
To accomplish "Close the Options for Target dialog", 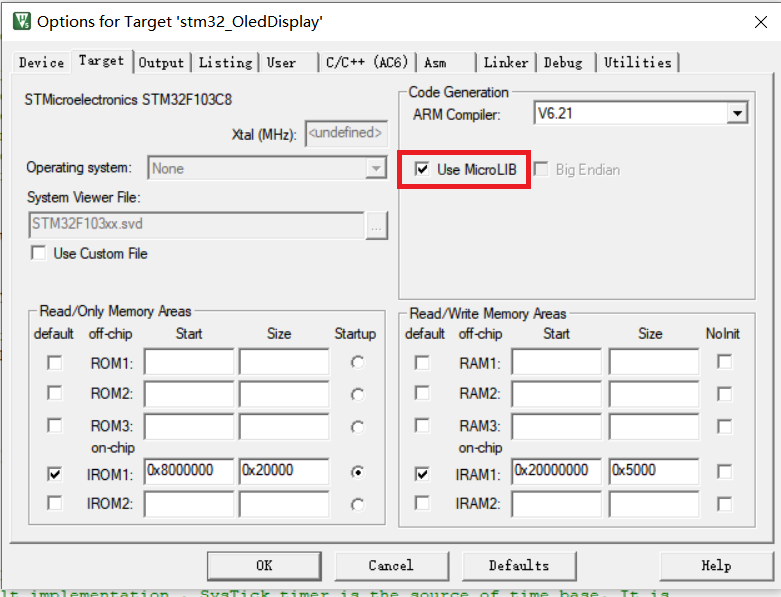I will pos(760,22).
